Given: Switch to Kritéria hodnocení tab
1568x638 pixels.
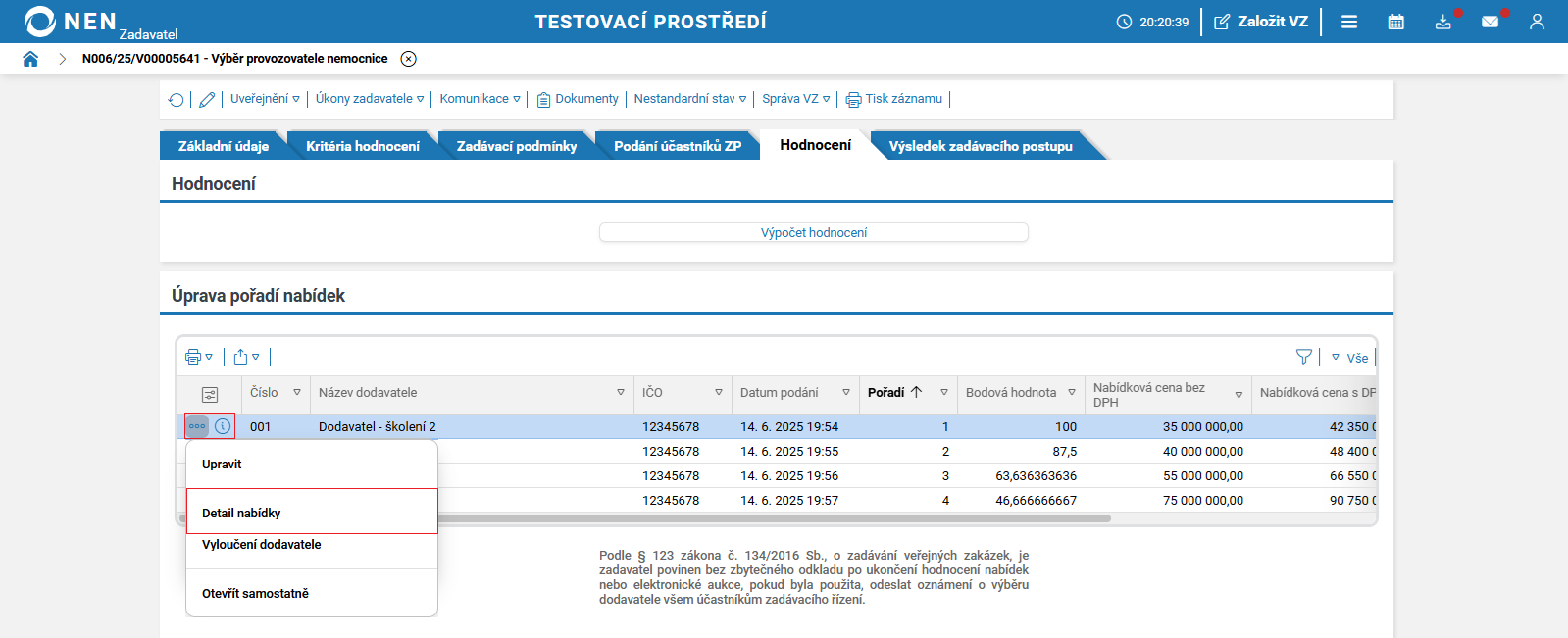Looking at the screenshot, I should 363,146.
